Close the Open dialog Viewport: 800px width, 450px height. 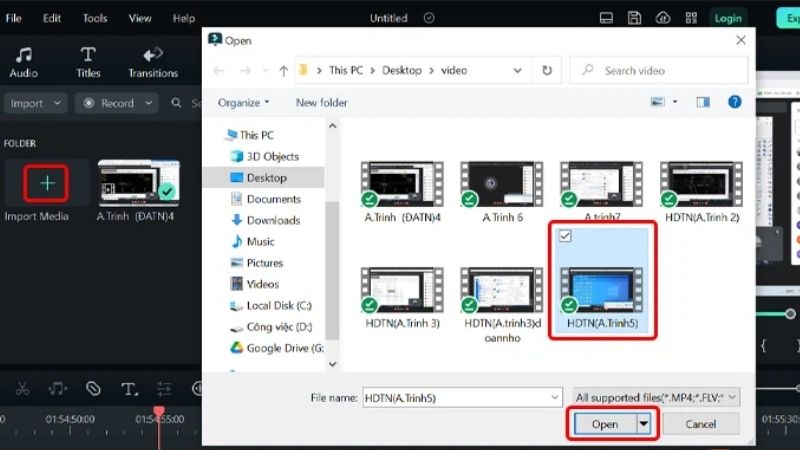[741, 40]
